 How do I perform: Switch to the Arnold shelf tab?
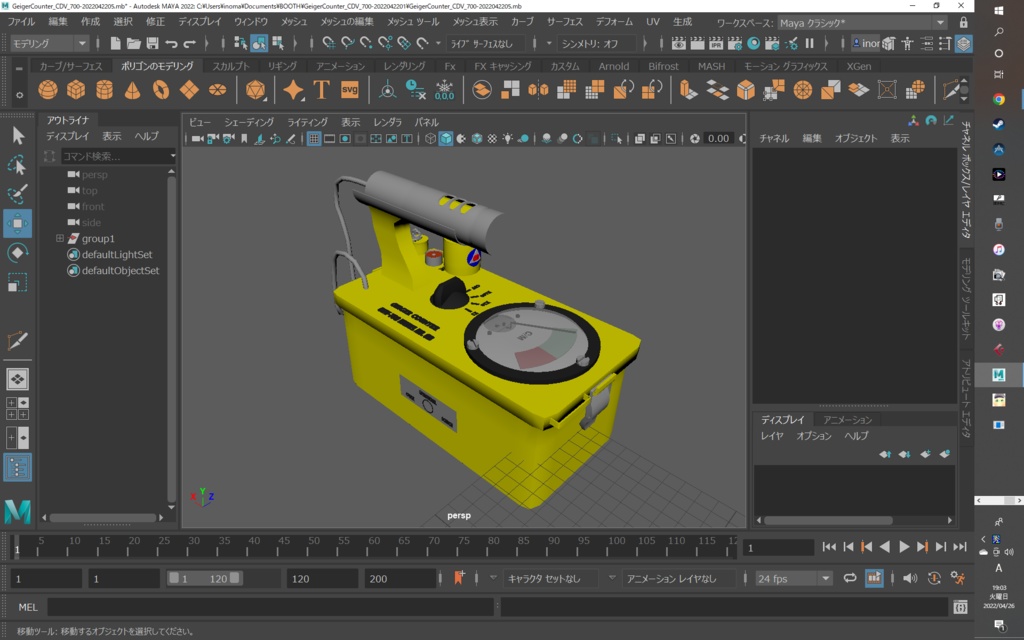613,66
